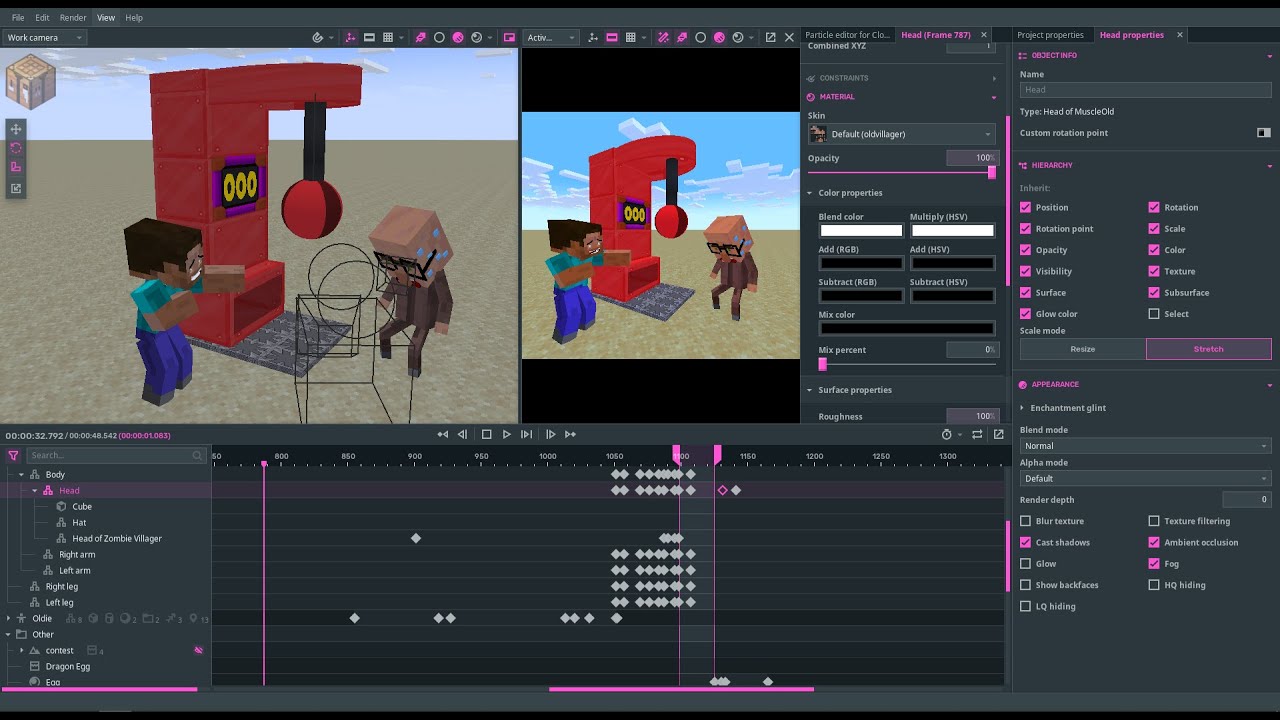Click the Blend color swatch
This screenshot has width=1280, height=720.
[x=861, y=231]
